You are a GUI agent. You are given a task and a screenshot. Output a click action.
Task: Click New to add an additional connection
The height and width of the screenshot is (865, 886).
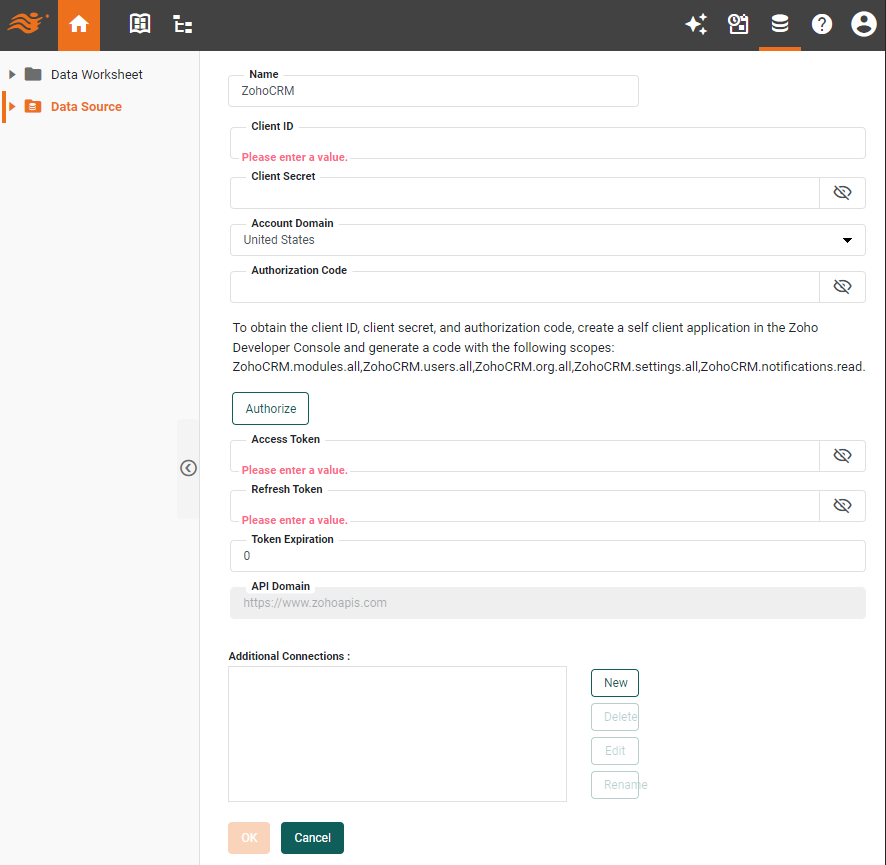pos(614,682)
